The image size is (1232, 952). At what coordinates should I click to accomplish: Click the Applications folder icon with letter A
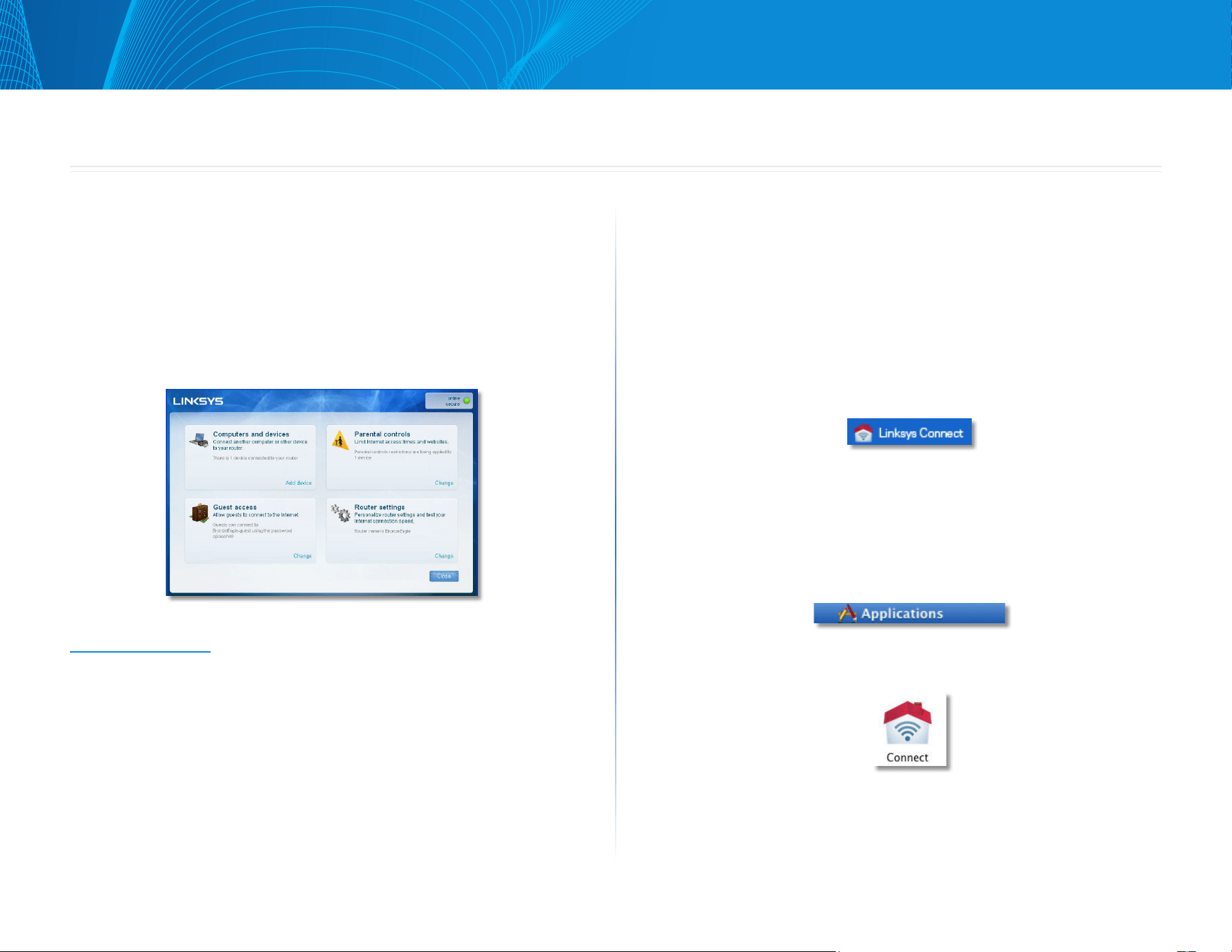[847, 613]
